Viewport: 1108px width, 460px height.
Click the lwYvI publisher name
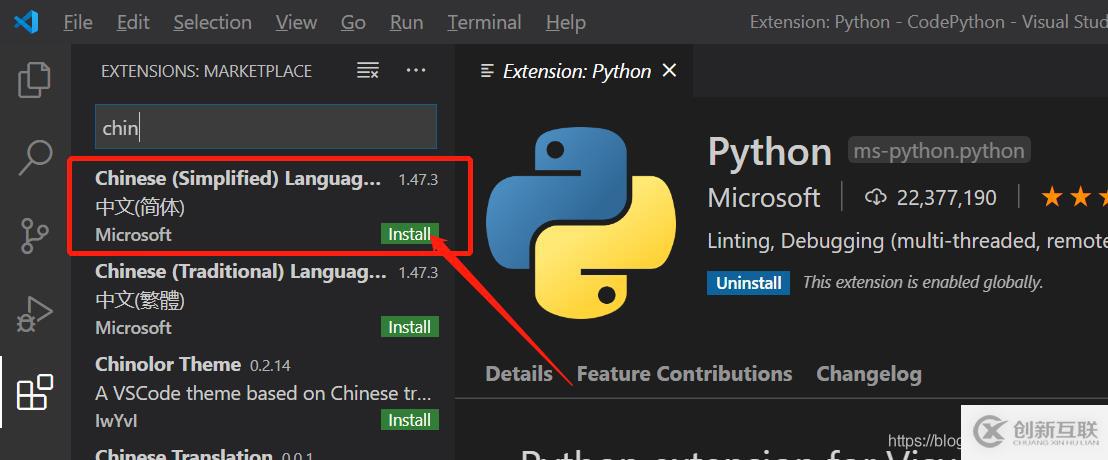point(116,420)
